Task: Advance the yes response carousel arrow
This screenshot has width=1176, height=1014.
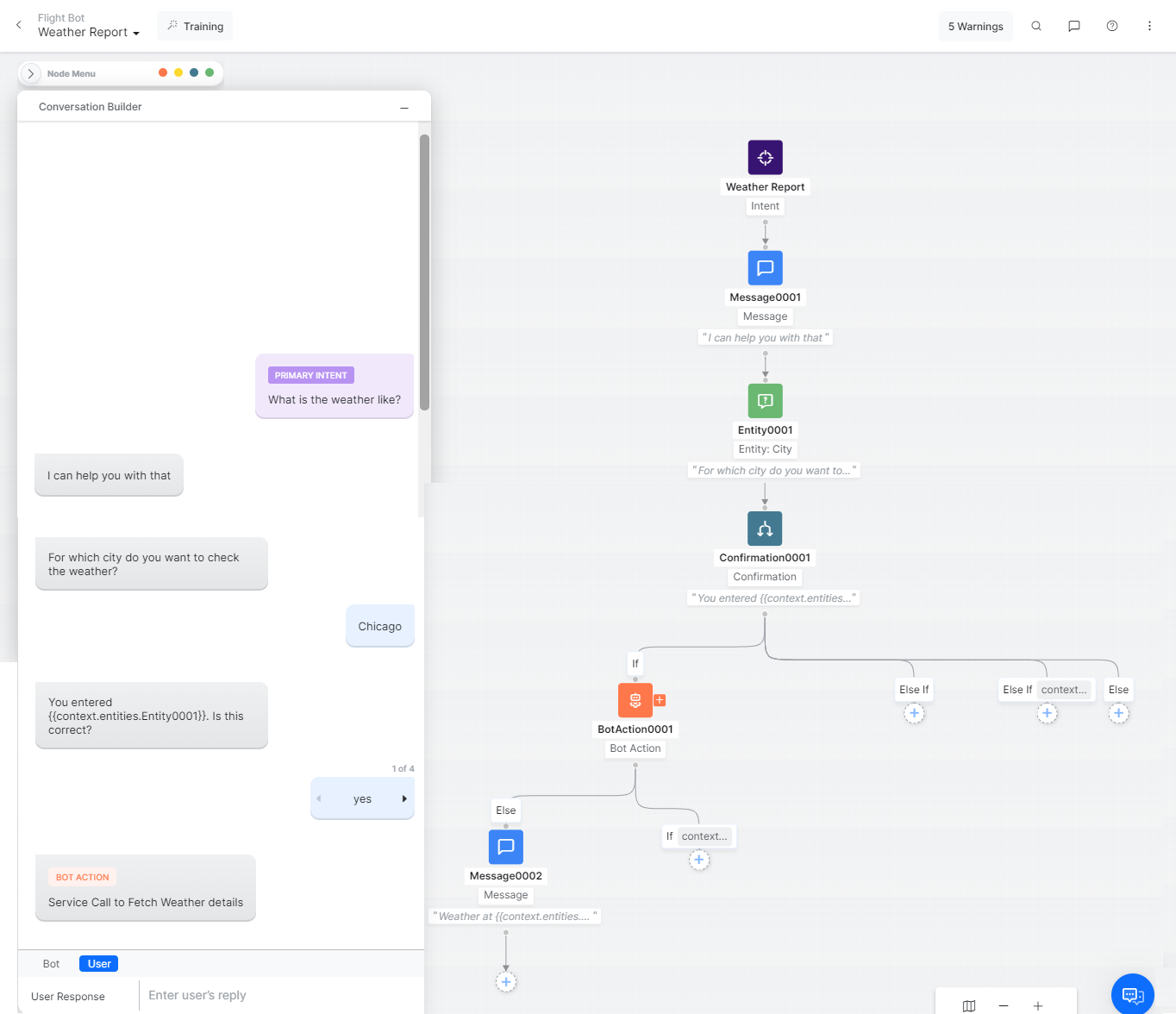Action: click(x=406, y=798)
